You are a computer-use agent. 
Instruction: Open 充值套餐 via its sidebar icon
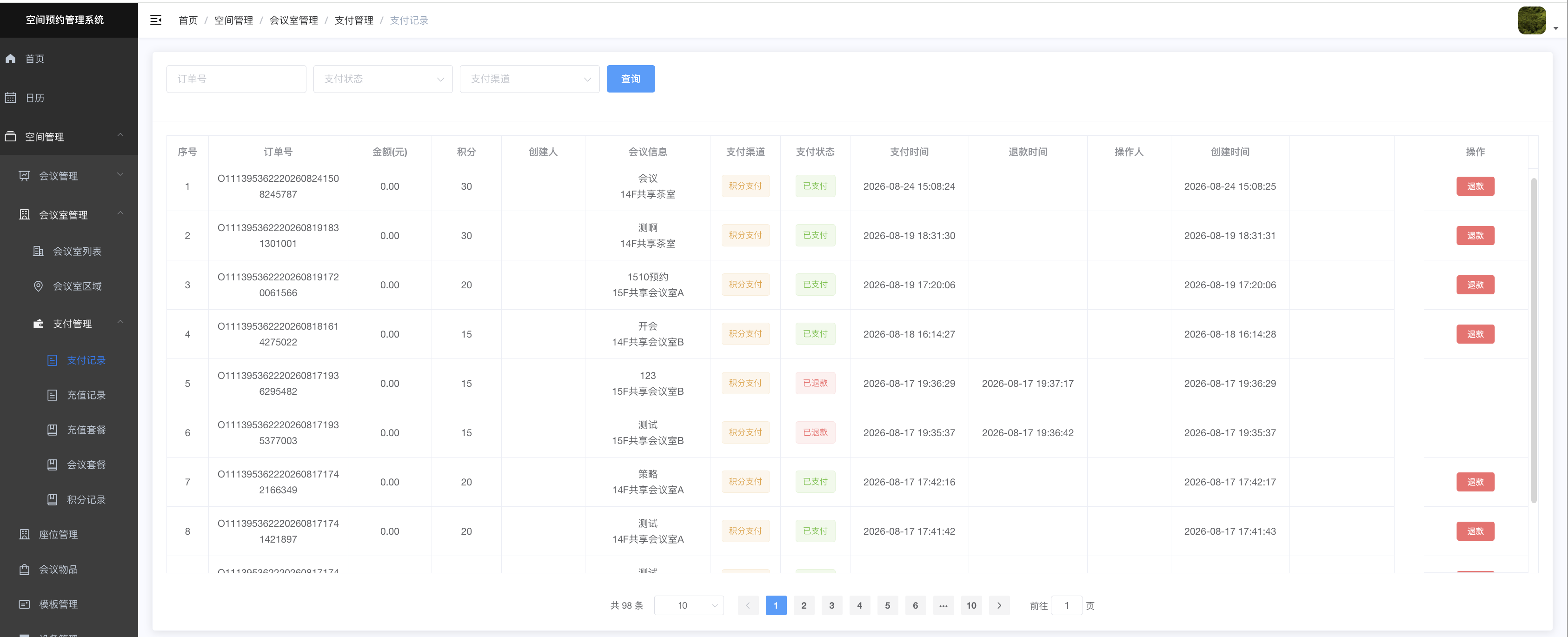tap(53, 430)
